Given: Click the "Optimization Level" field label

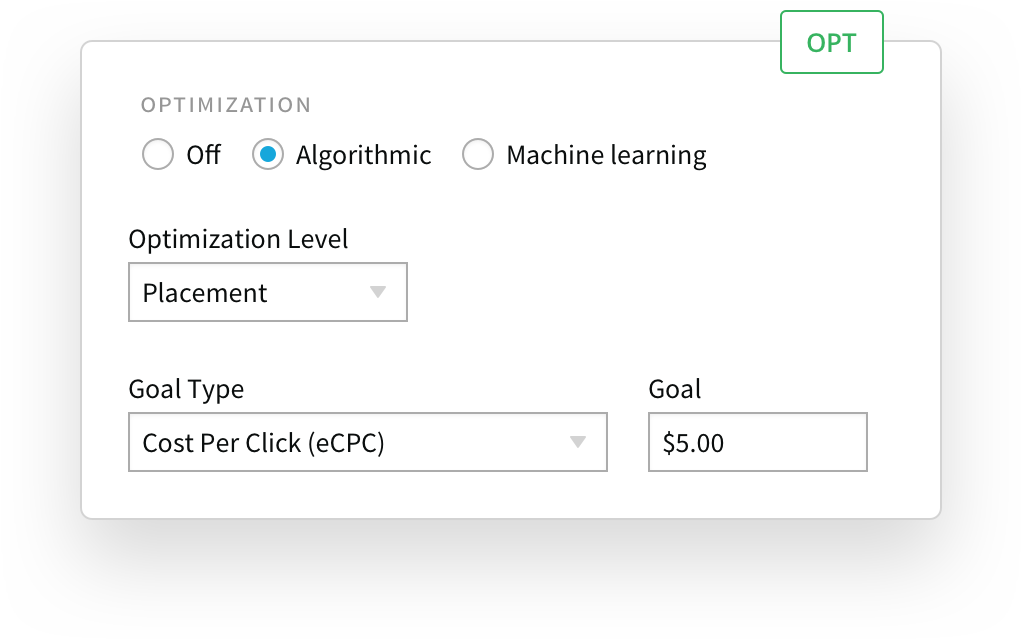Looking at the screenshot, I should click(x=238, y=239).
